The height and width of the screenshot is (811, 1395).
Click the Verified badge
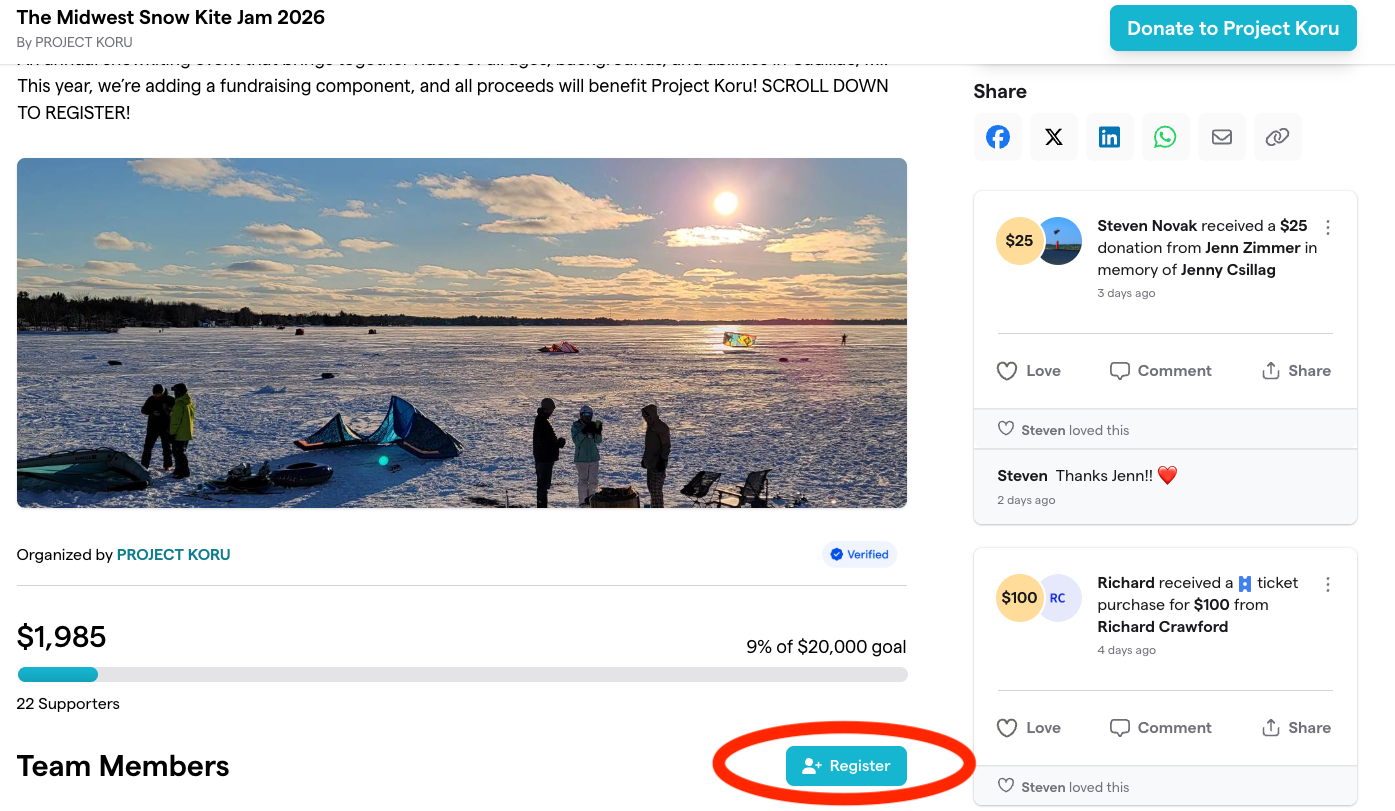[859, 554]
